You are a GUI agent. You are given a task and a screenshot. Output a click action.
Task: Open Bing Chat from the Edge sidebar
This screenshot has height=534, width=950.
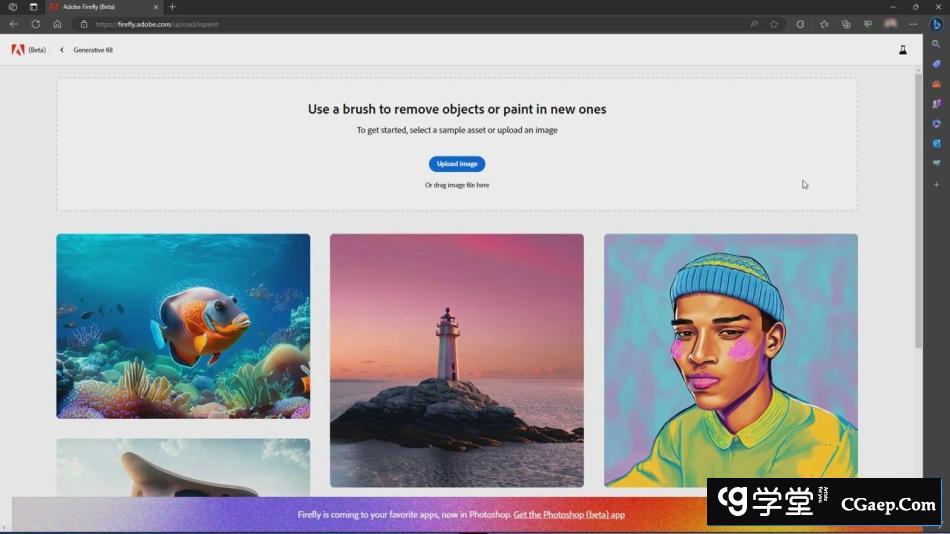(x=937, y=24)
